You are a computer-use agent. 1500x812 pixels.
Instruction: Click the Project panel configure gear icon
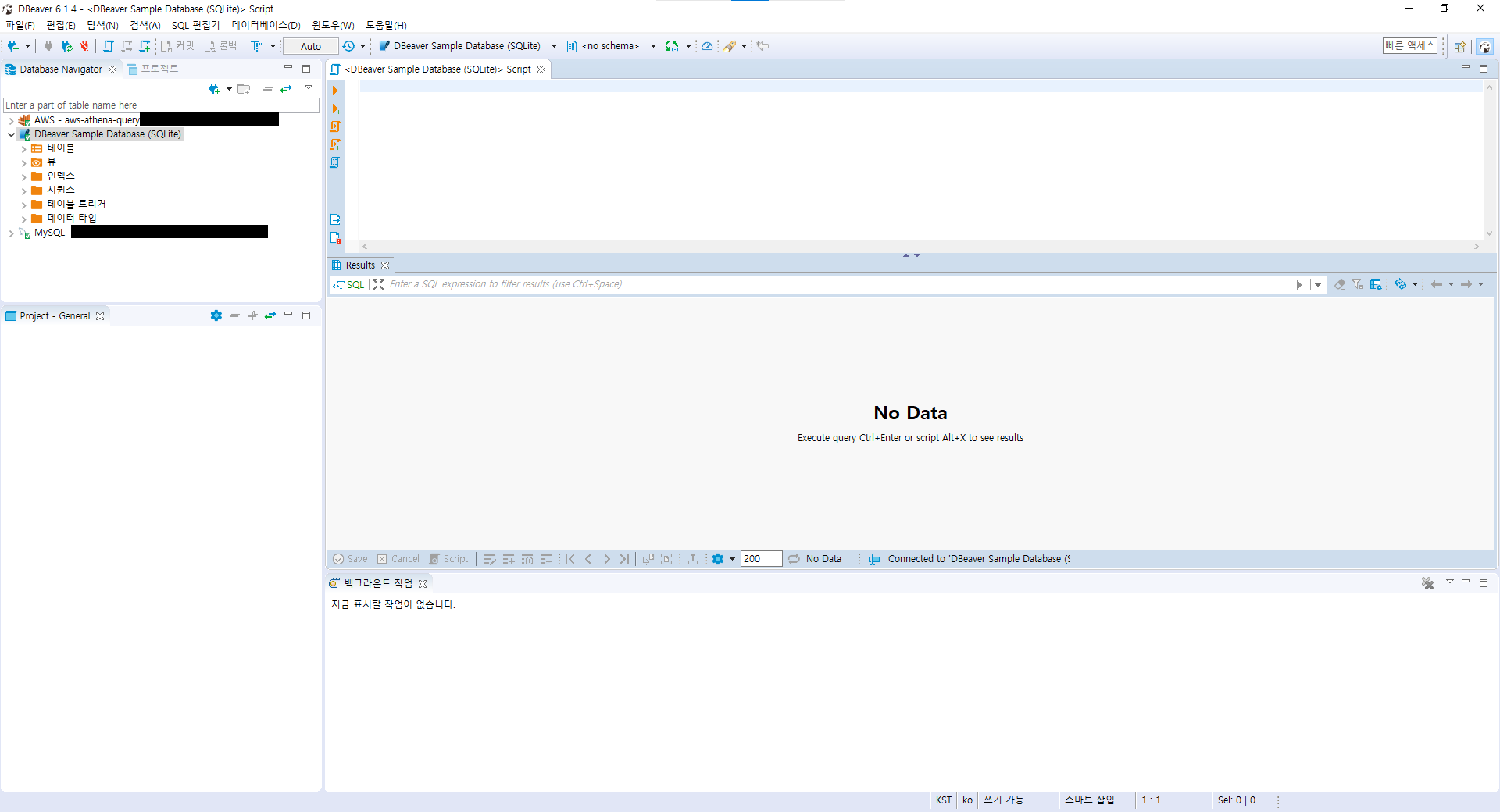coord(216,315)
